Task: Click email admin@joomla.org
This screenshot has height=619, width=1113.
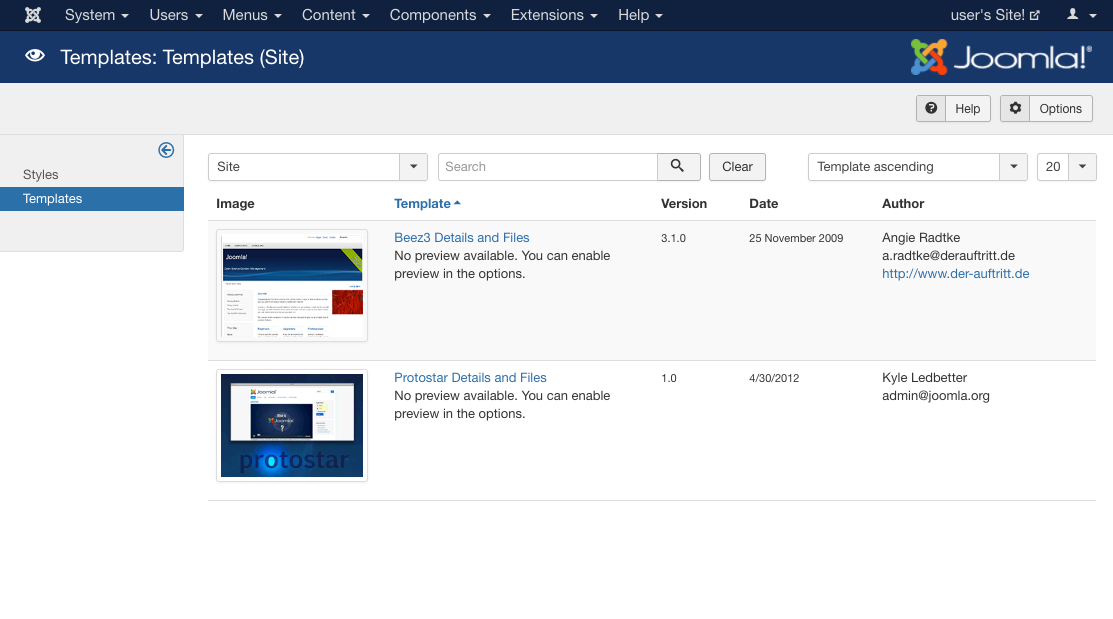Action: (936, 395)
